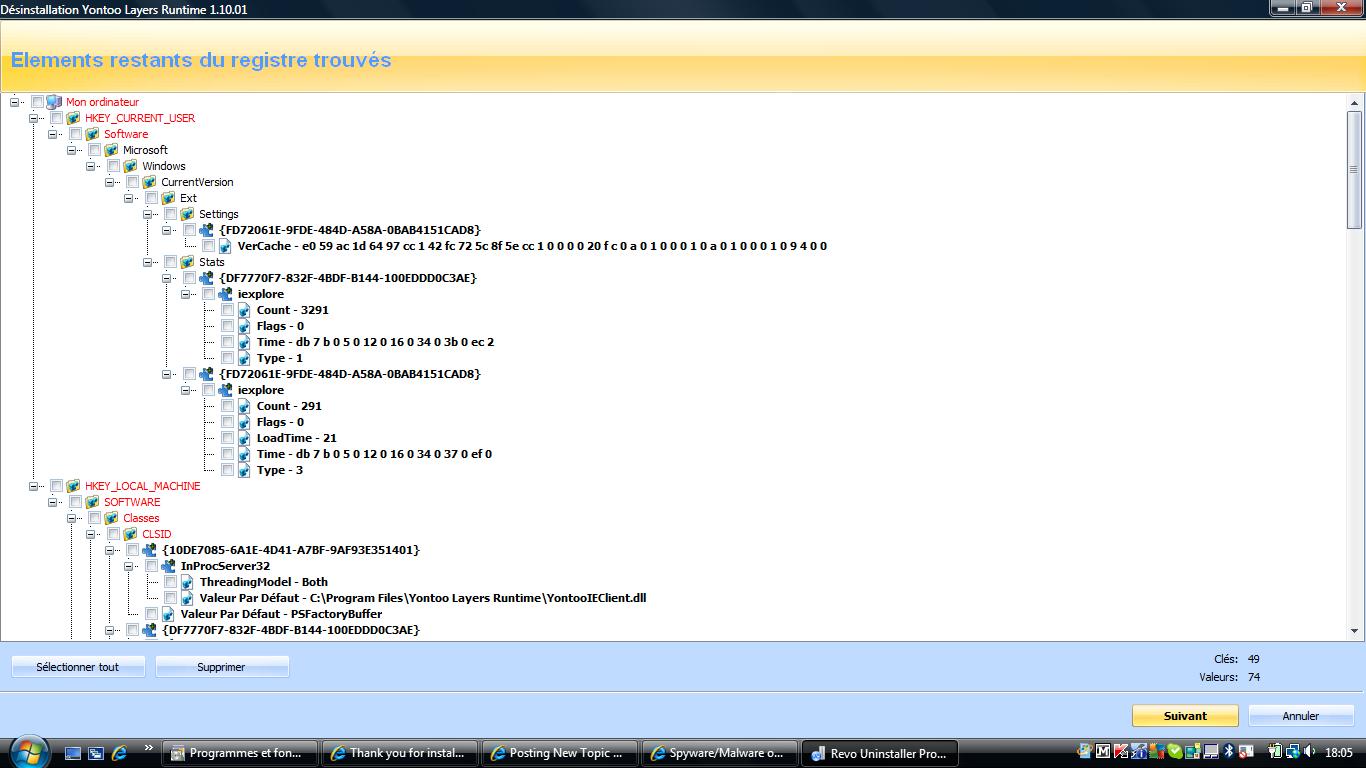
Task: Click the Settings key folder icon
Action: (187, 214)
